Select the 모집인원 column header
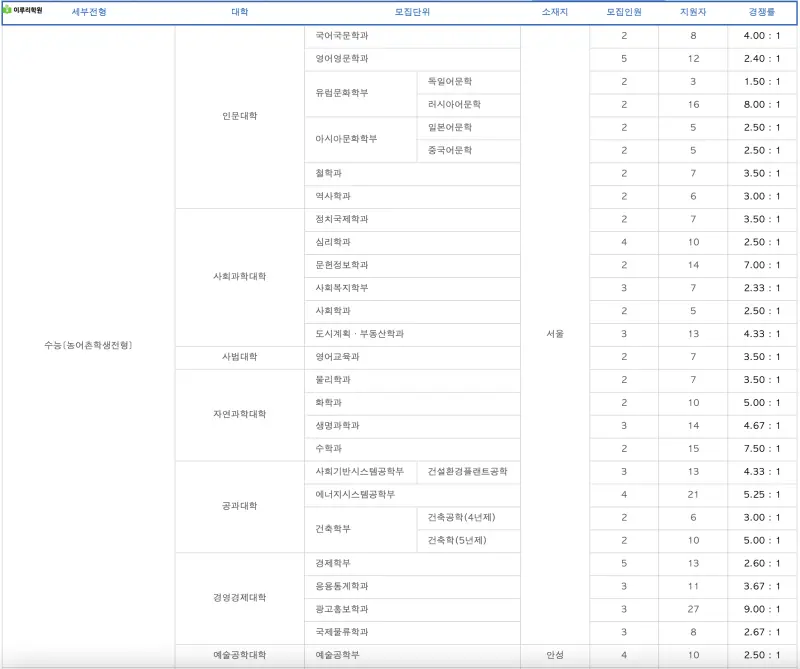 (623, 12)
